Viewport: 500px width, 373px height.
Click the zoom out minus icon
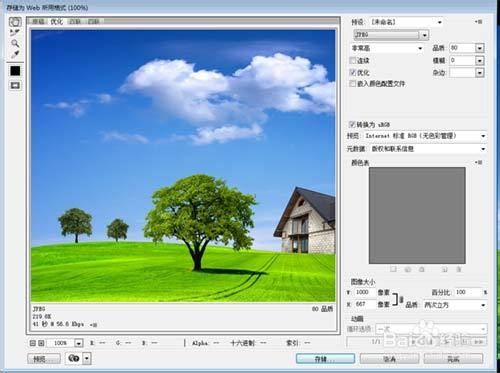pos(33,343)
